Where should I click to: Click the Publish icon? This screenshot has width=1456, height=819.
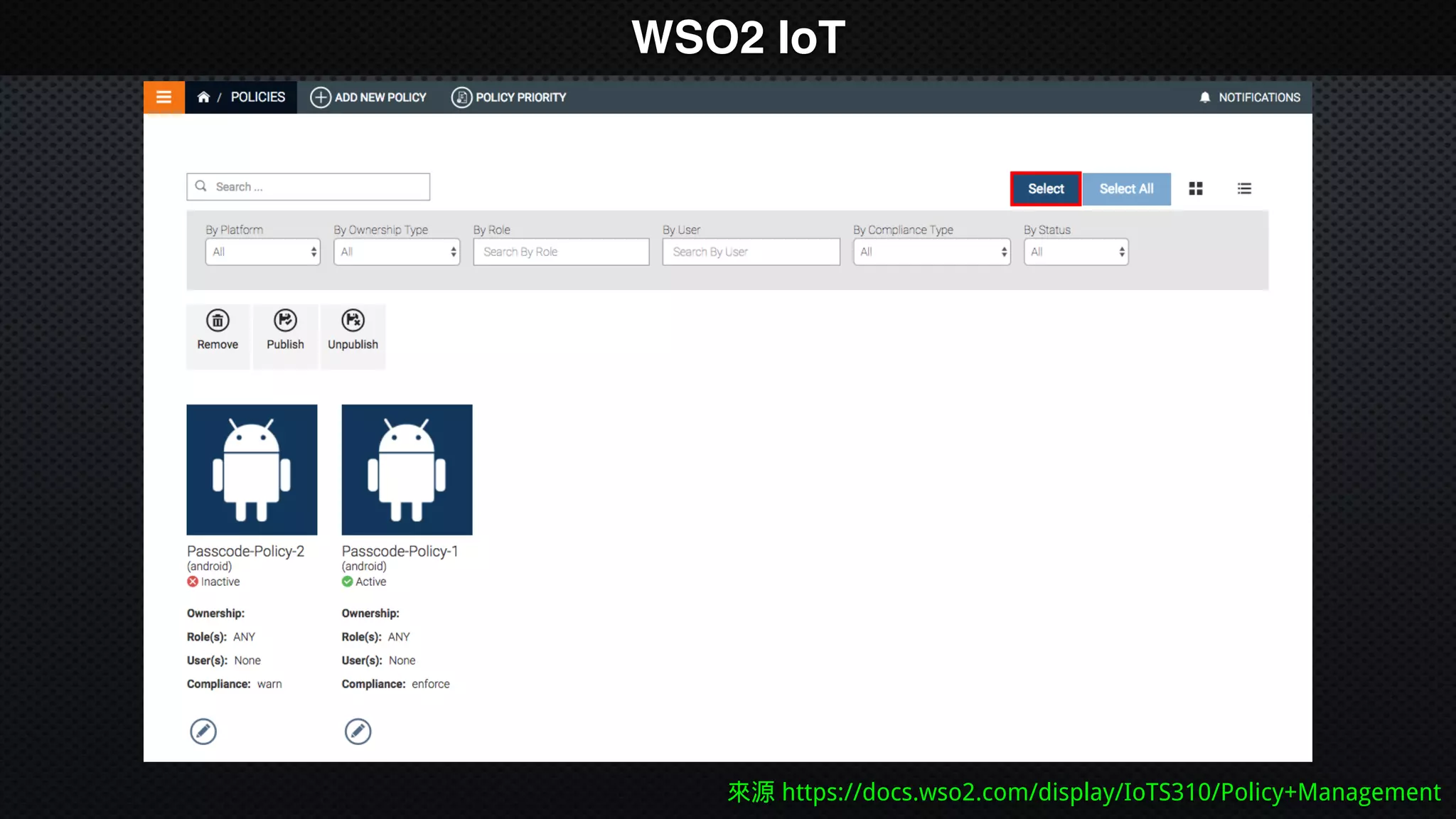(285, 321)
